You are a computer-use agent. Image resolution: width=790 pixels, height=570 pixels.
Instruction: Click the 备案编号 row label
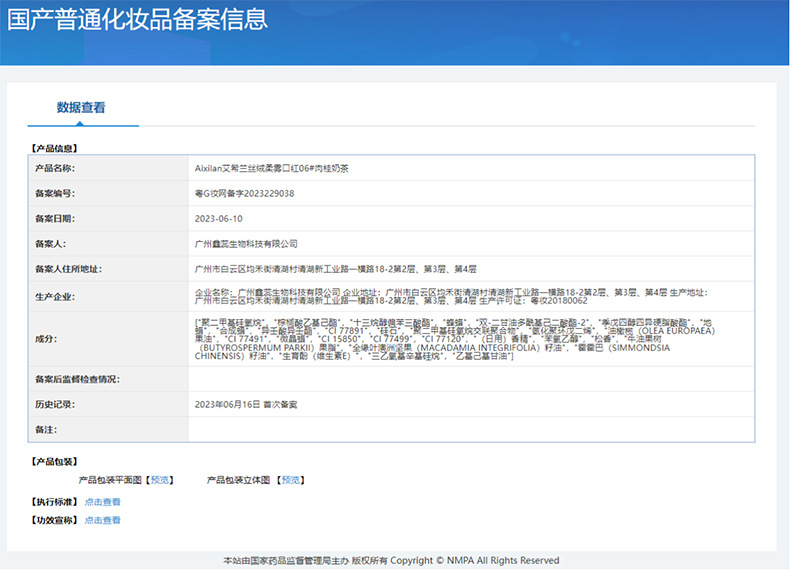tap(55, 194)
